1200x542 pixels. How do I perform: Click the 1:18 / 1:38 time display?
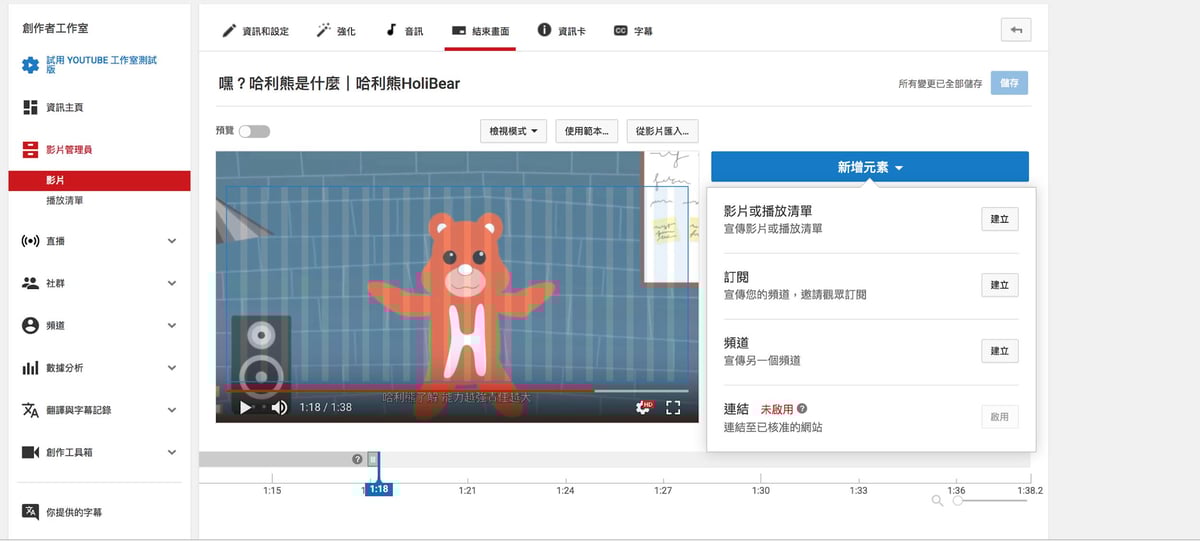[x=326, y=407]
